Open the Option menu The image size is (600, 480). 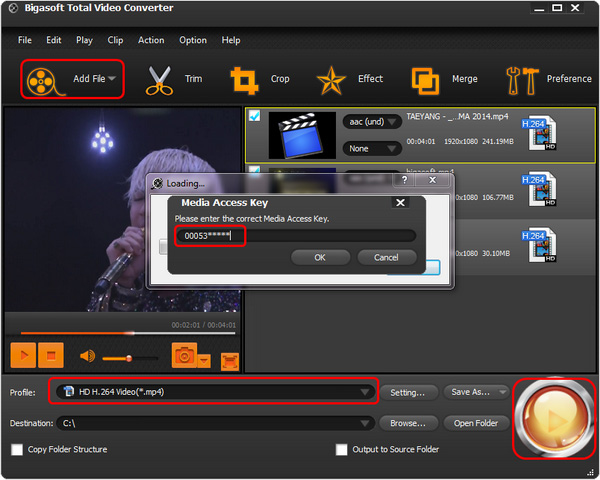(x=193, y=40)
